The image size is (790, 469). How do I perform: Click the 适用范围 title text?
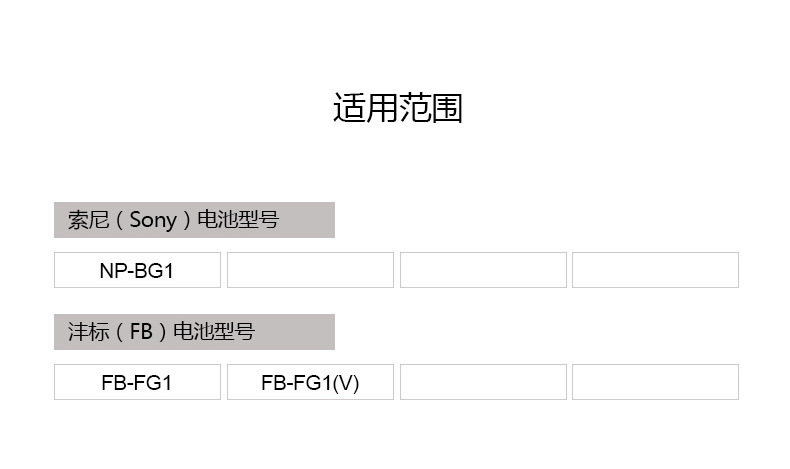pyautogui.click(x=397, y=108)
